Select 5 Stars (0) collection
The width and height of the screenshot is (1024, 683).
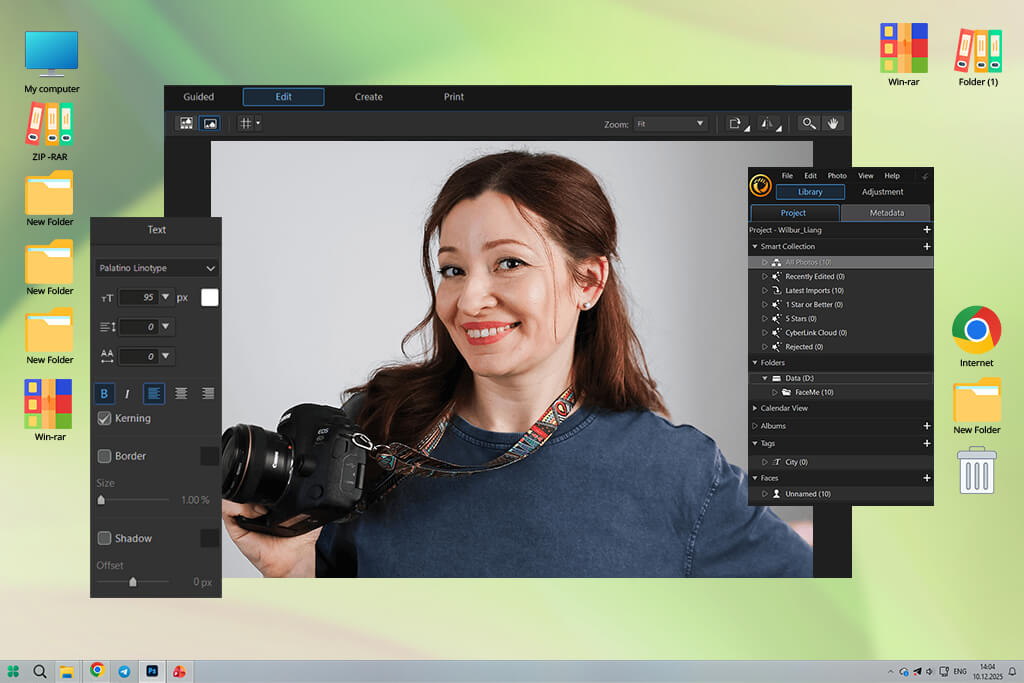[x=801, y=319]
